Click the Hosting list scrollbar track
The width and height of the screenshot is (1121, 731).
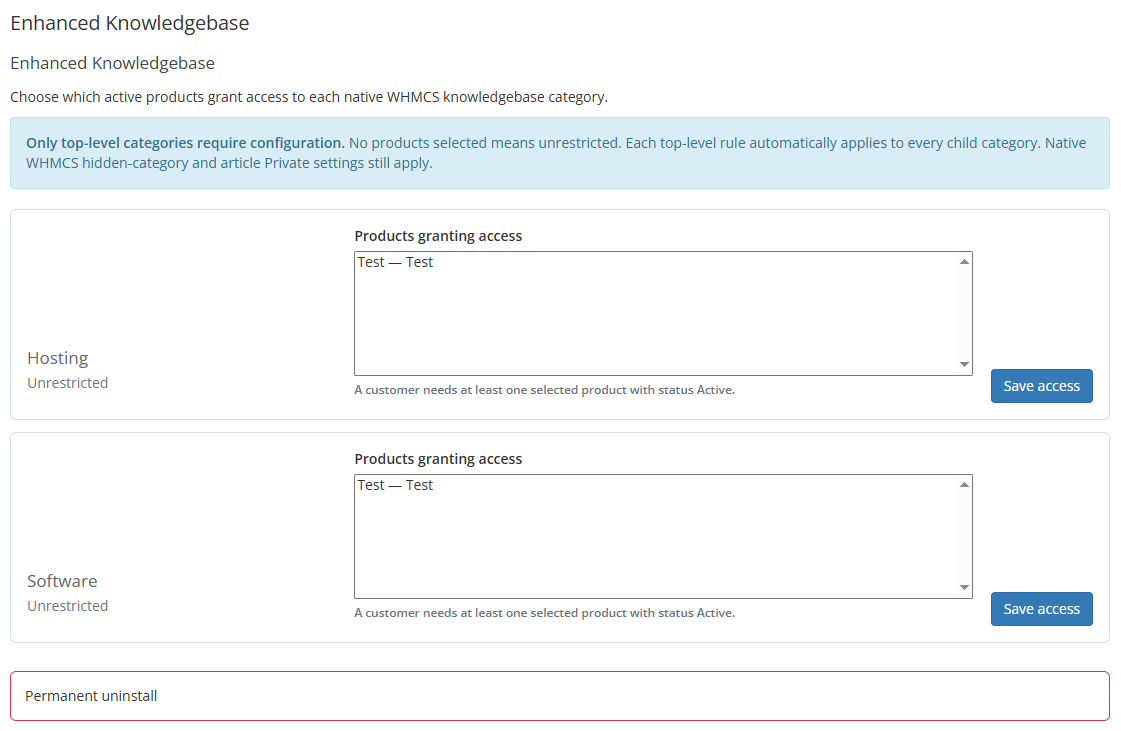tap(964, 313)
